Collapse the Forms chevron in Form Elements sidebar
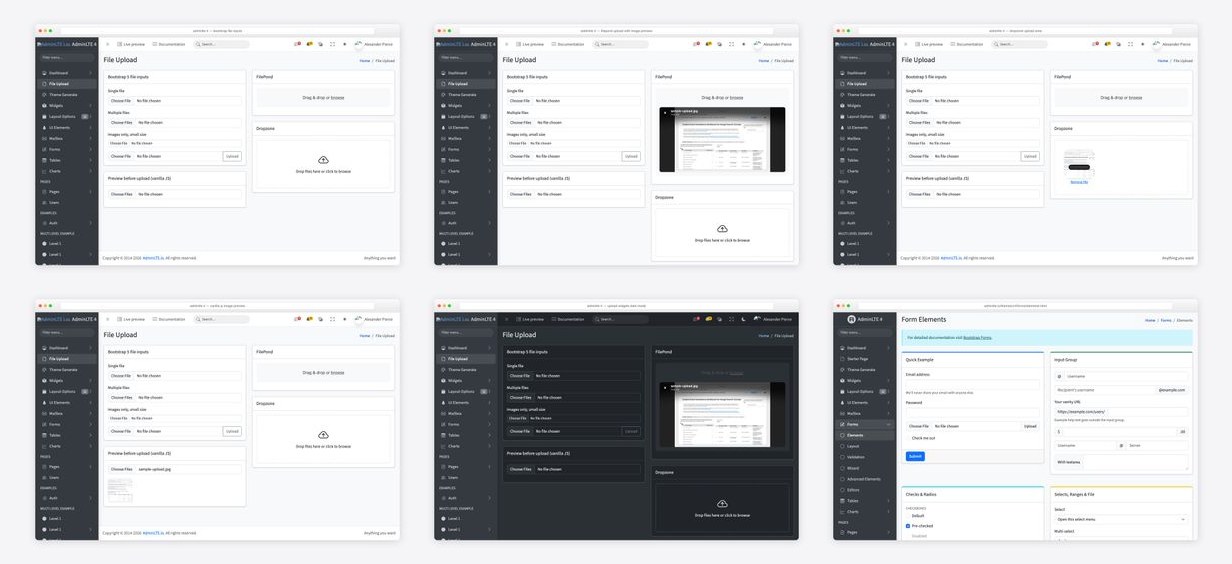 coord(888,424)
